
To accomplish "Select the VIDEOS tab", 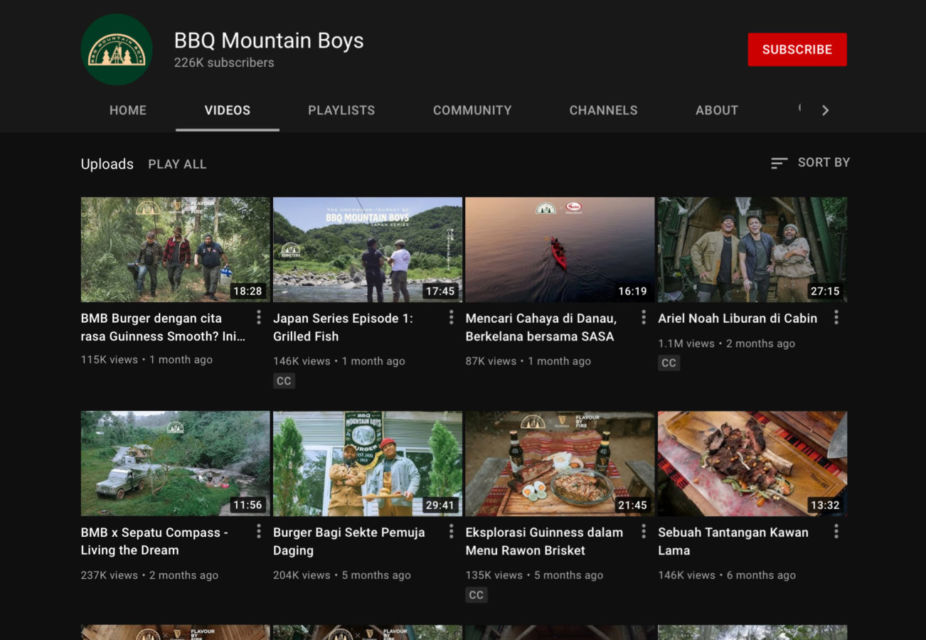I will 227,110.
